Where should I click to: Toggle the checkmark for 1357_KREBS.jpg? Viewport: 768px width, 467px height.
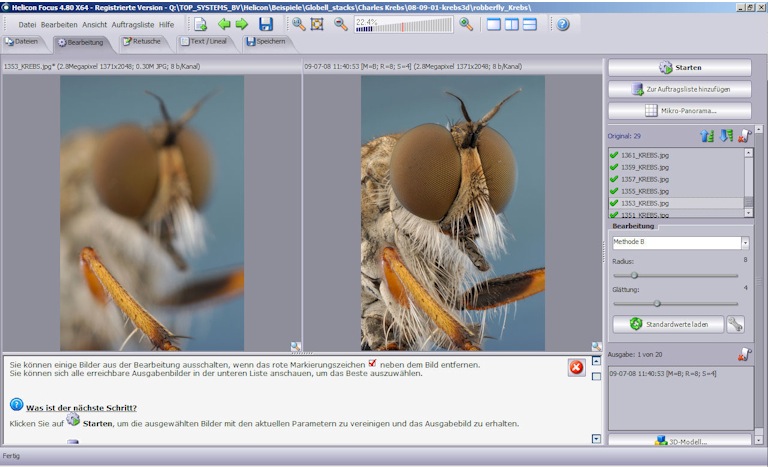pos(614,179)
